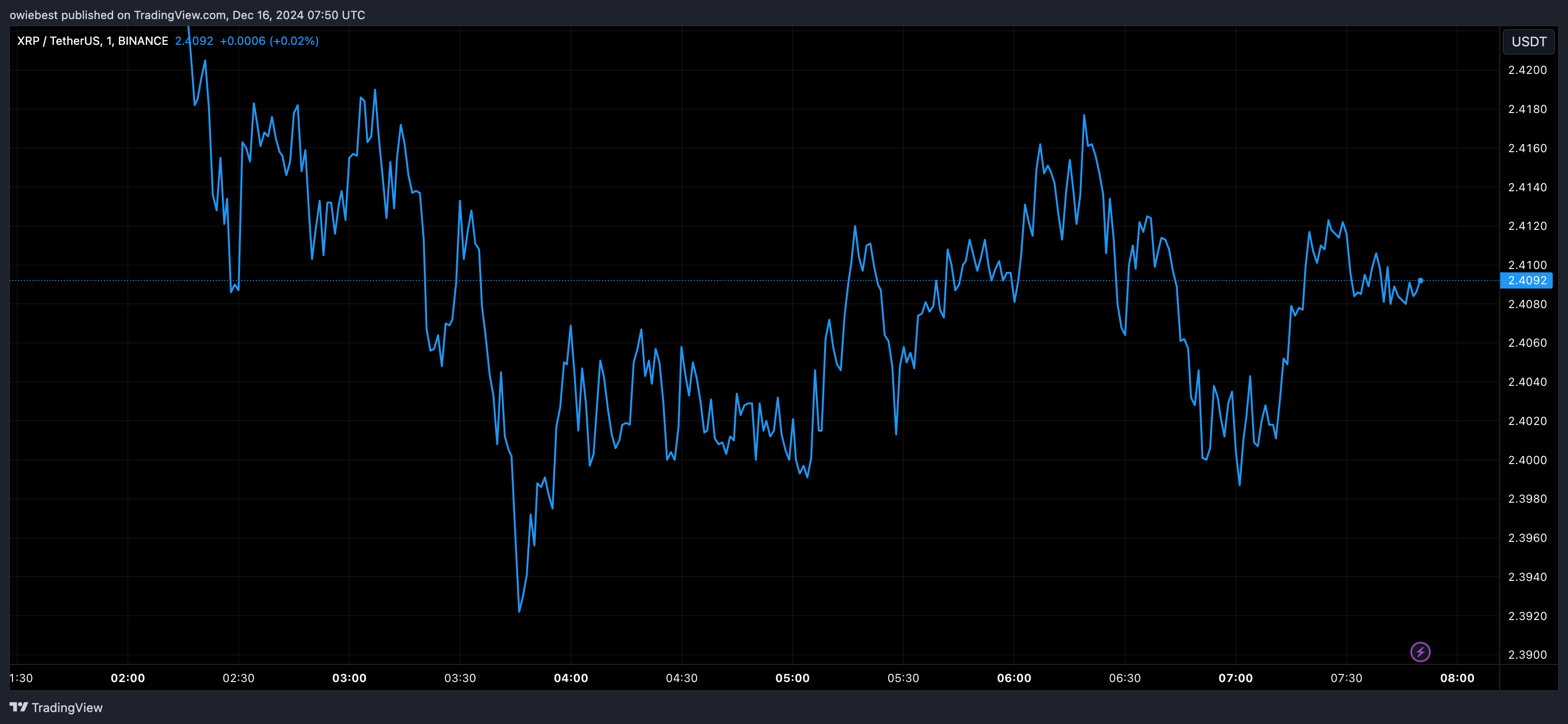Click the 03:30 time axis label
Image resolution: width=1568 pixels, height=724 pixels.
tap(460, 678)
